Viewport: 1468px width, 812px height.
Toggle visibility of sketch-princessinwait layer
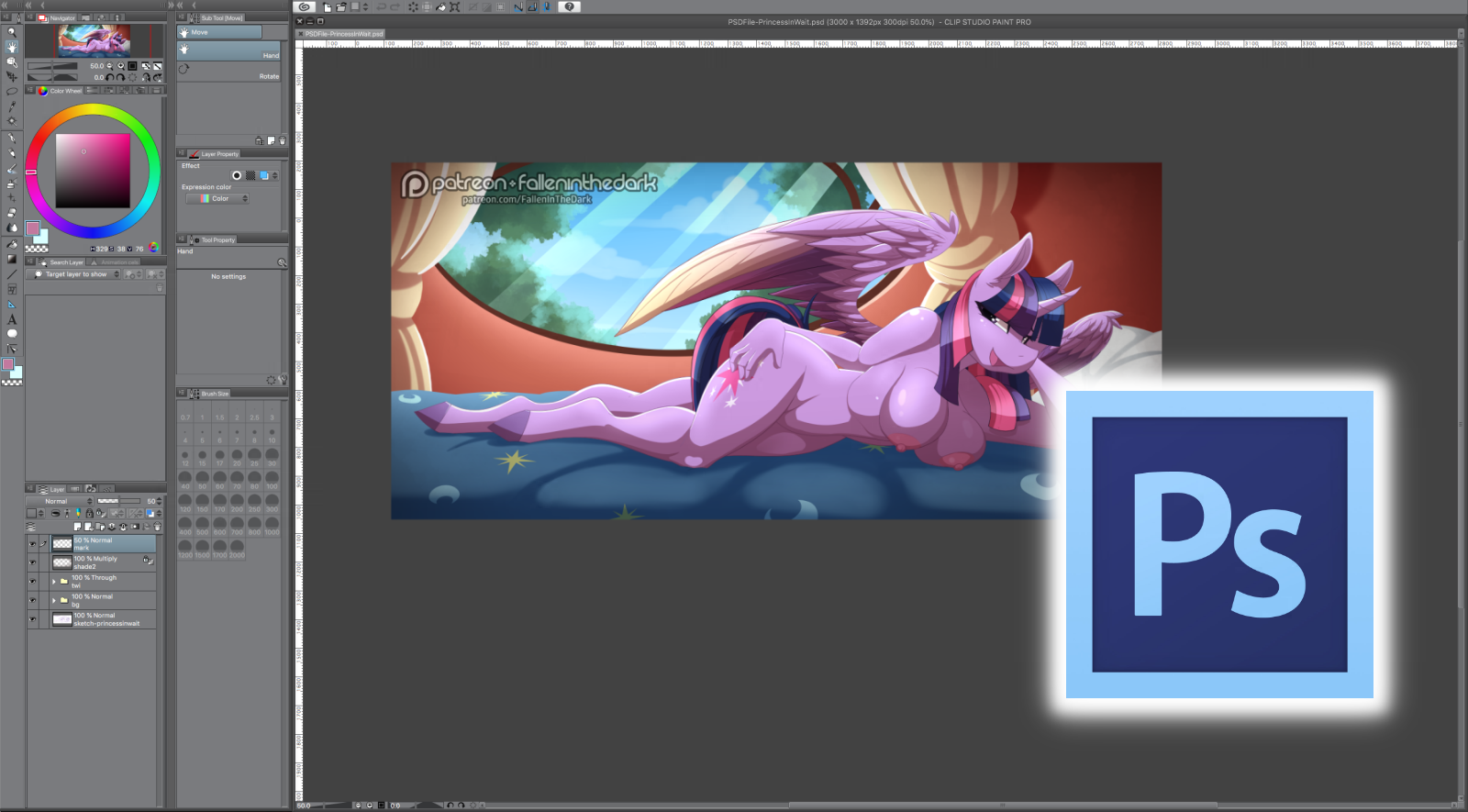(32, 619)
